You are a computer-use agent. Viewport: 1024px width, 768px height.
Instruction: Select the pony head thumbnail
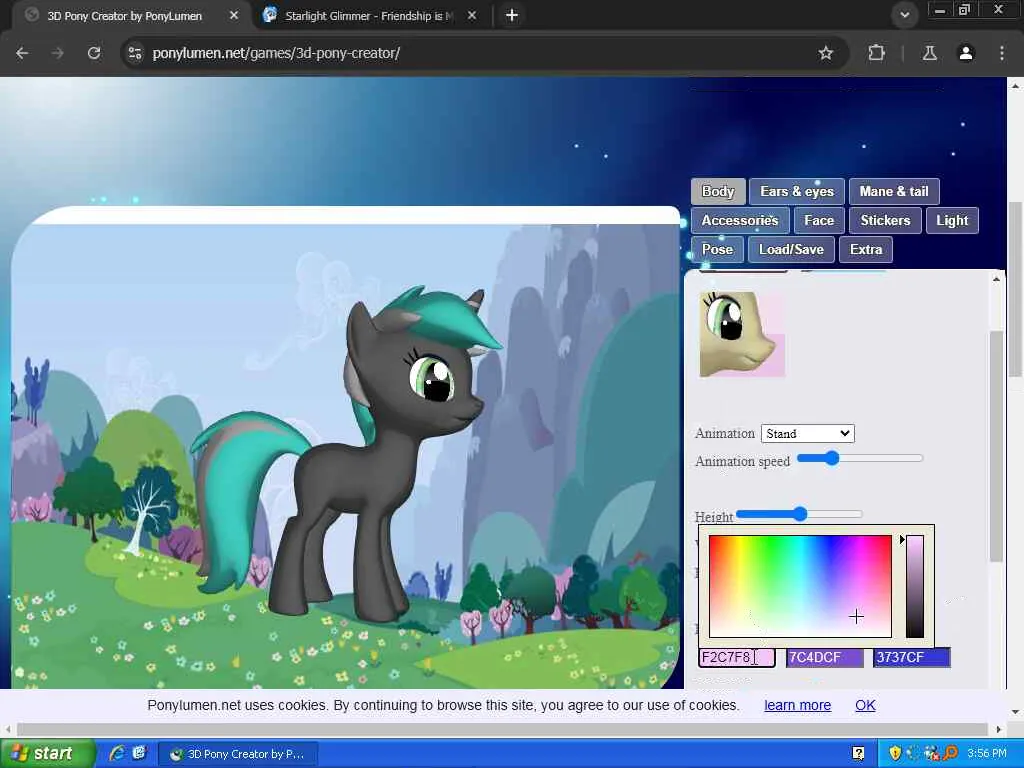pyautogui.click(x=742, y=334)
